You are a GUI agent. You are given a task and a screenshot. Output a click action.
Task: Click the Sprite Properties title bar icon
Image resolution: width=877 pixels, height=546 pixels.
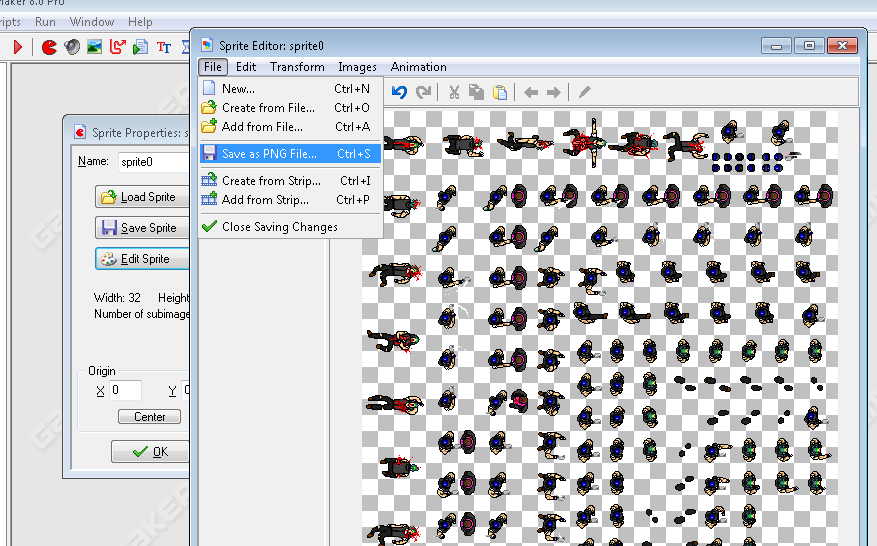coord(80,133)
